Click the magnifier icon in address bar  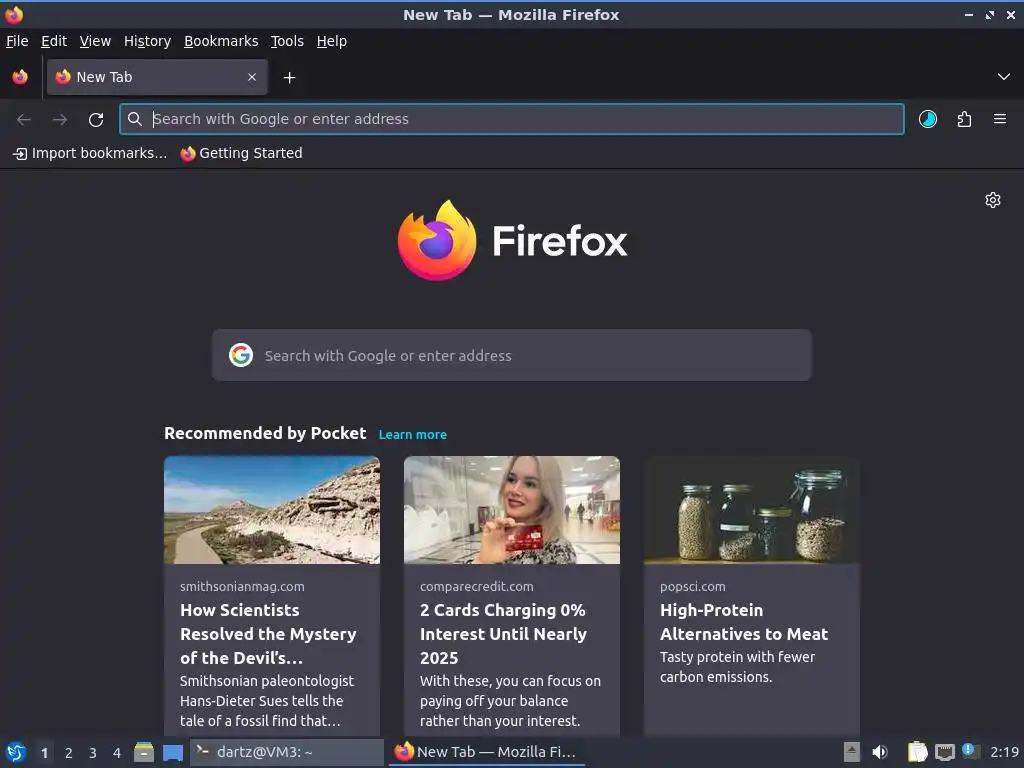135,119
